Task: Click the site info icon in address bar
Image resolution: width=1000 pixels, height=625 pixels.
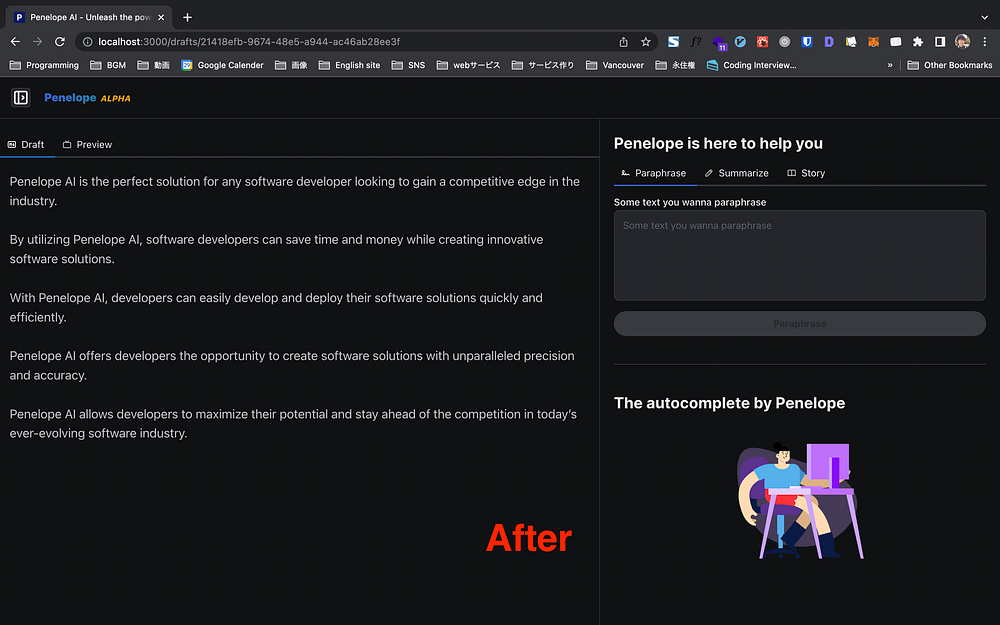Action: click(87, 41)
